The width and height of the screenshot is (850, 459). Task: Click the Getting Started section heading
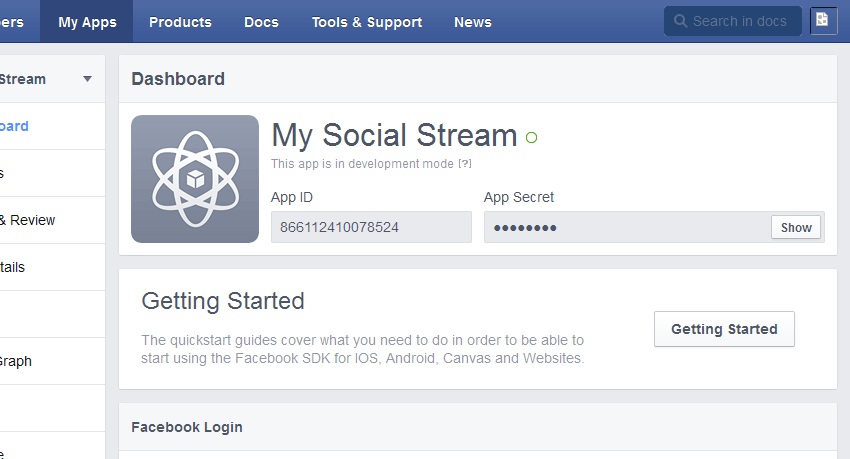coord(223,301)
